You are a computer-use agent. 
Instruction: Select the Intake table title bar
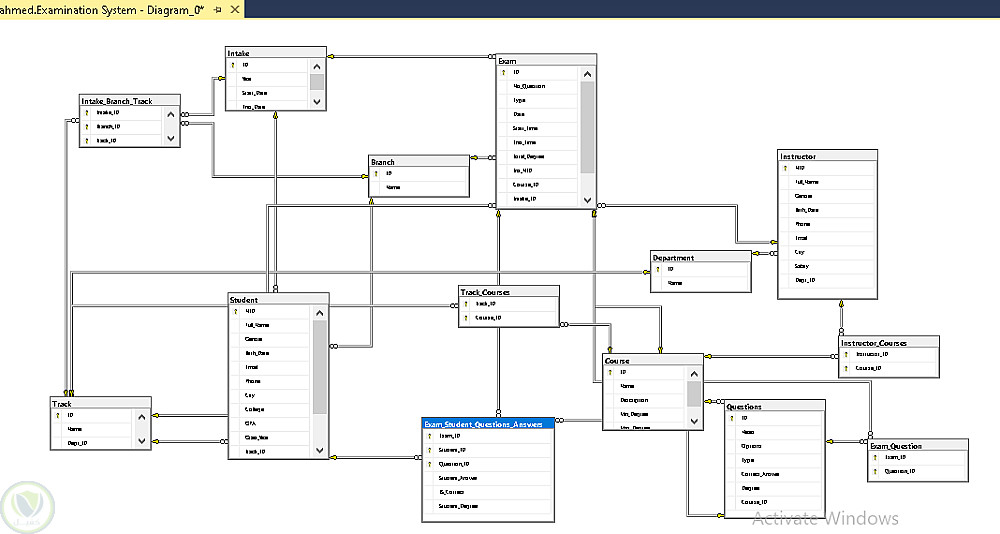tap(276, 53)
